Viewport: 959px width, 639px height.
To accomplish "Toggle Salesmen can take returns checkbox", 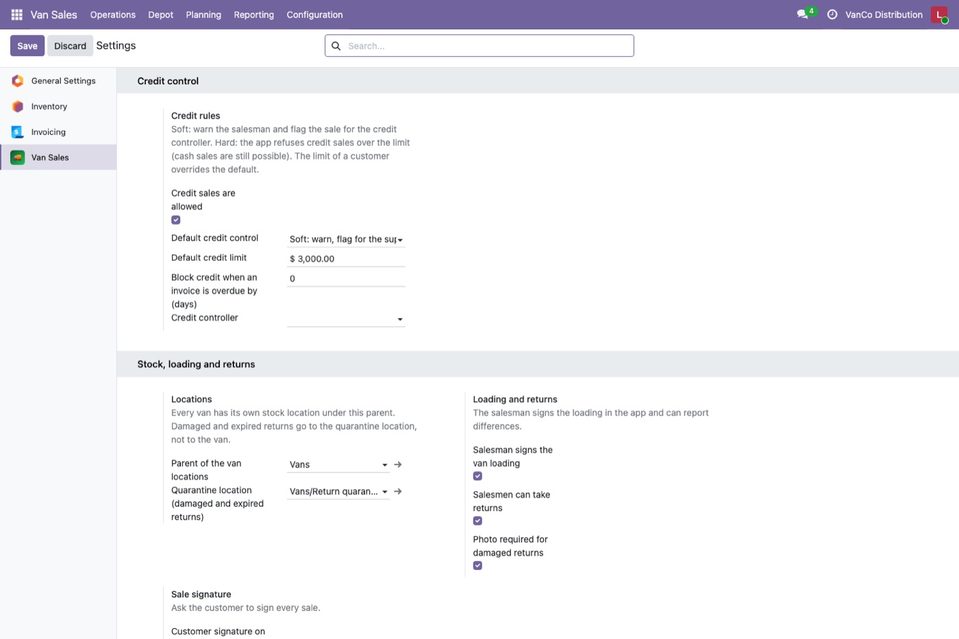I will coord(478,521).
